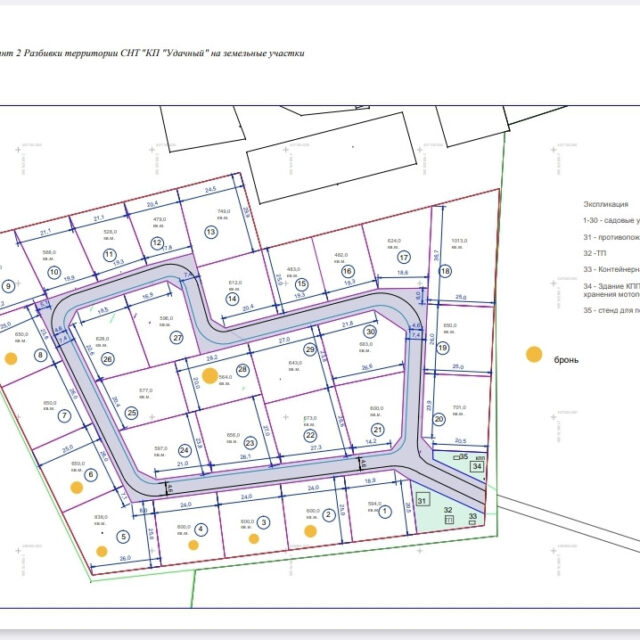Click legend line '32 -ТП'

(x=595, y=253)
